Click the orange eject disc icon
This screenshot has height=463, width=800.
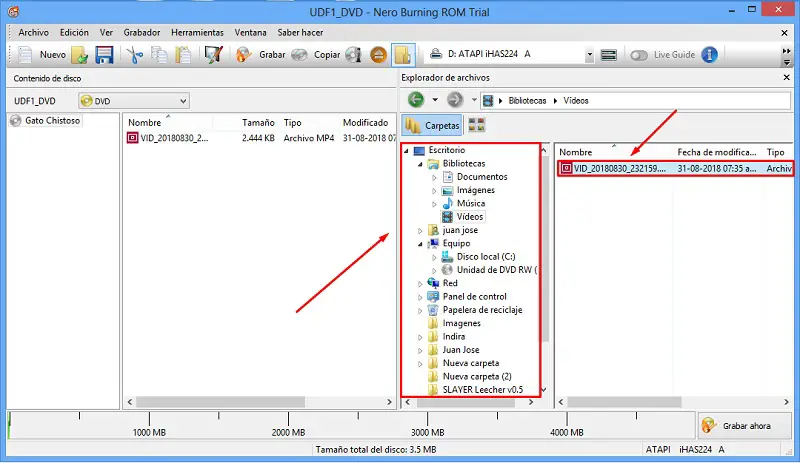pos(378,55)
